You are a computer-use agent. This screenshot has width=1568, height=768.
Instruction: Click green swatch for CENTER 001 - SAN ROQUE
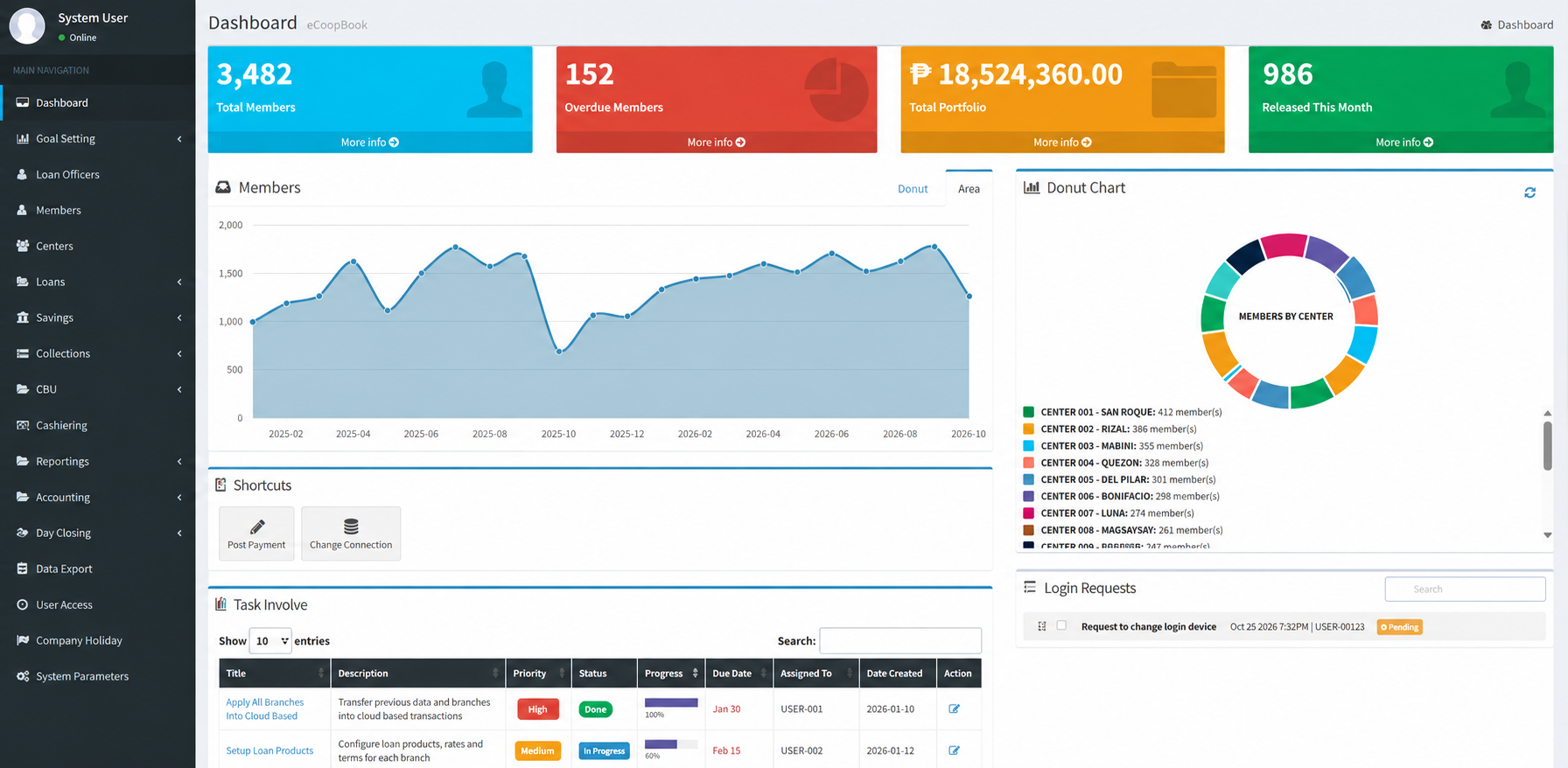(x=1029, y=412)
